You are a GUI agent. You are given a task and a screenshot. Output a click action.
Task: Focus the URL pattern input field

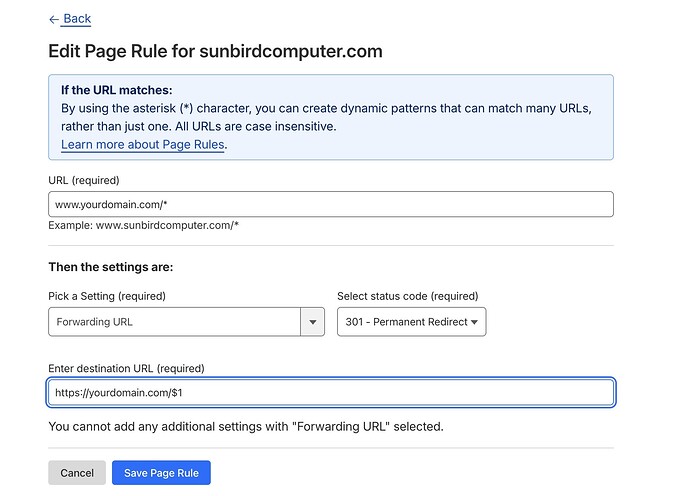pos(330,204)
